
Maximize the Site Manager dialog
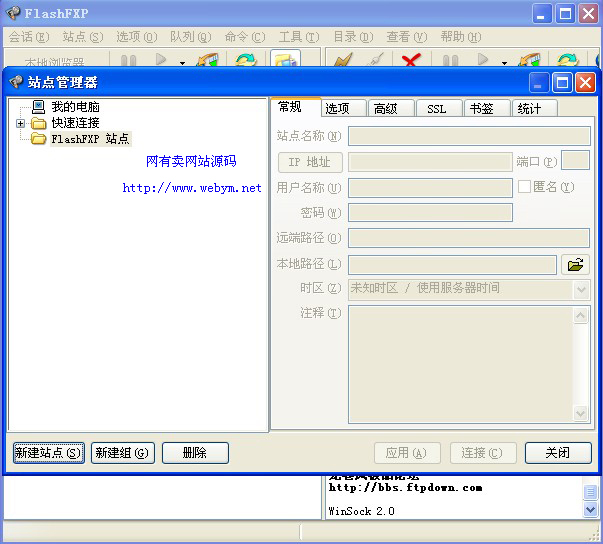[562, 82]
